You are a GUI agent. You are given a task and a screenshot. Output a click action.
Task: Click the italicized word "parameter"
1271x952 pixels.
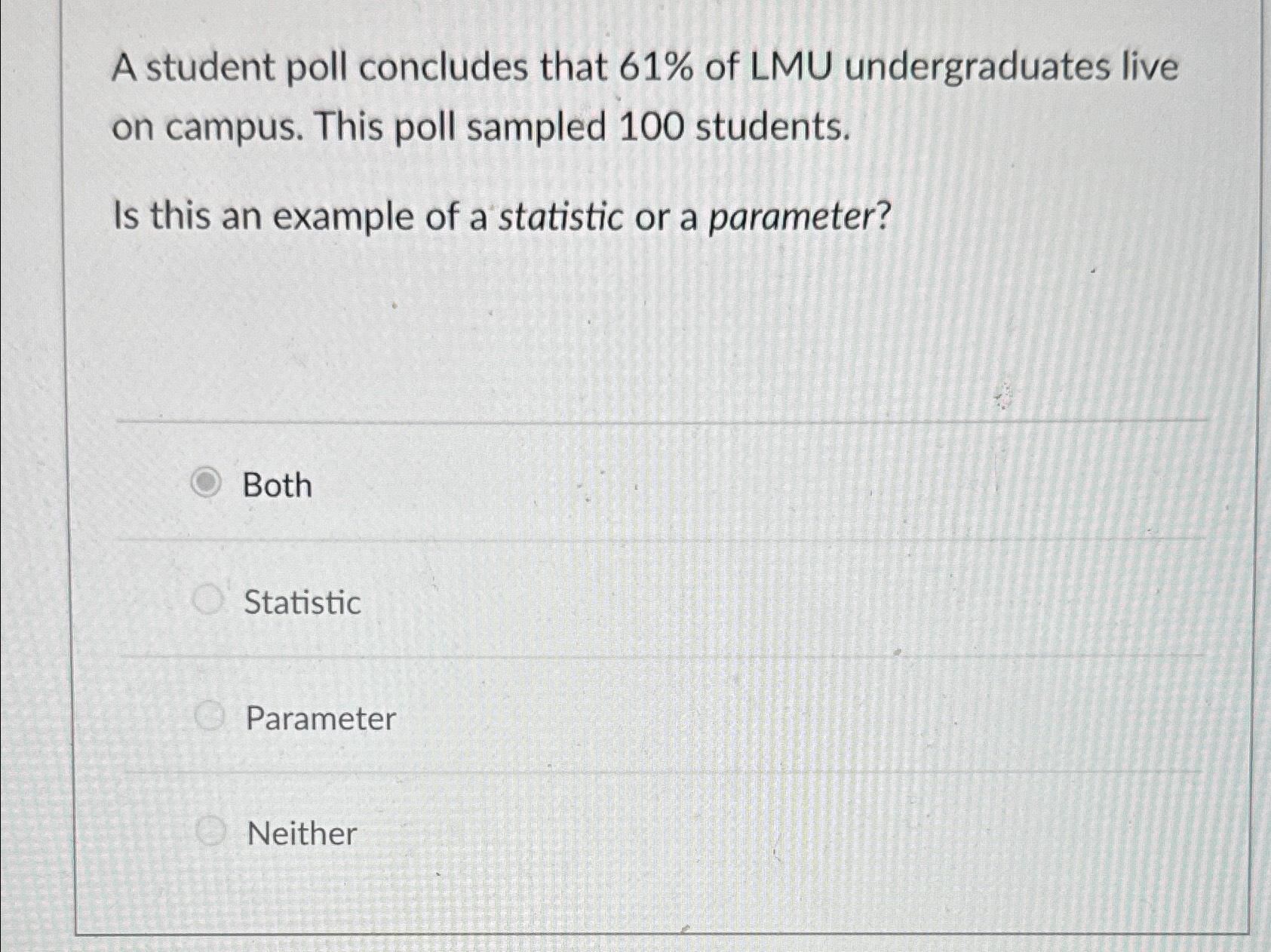click(796, 217)
